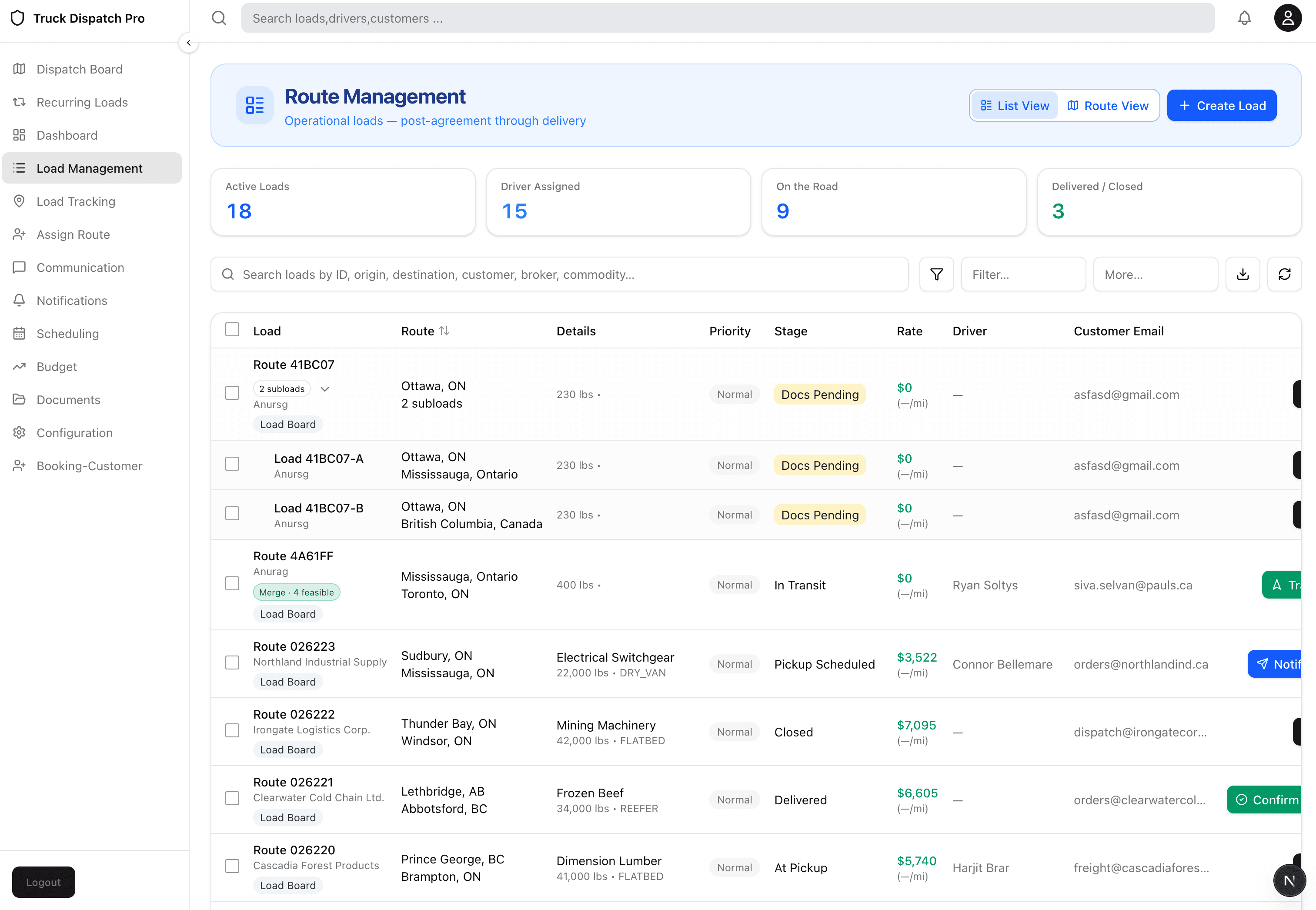Check the Route 026223 row checkbox
Viewport: 1316px width, 910px height.
[x=232, y=662]
